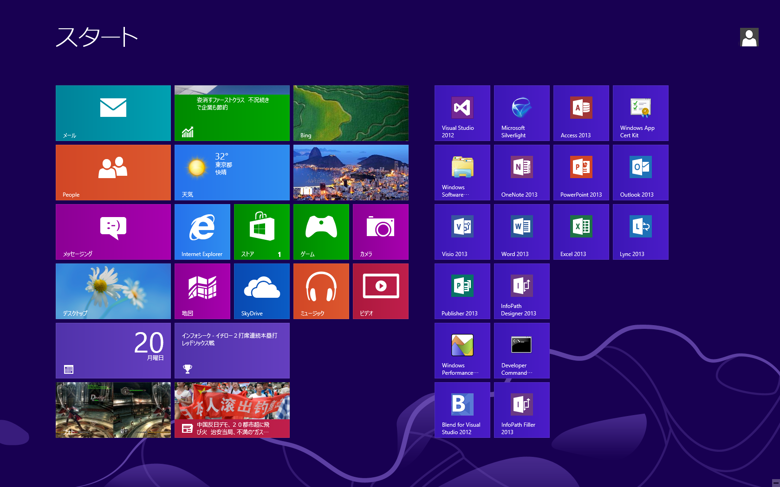Launch Word 2013

pyautogui.click(x=522, y=232)
